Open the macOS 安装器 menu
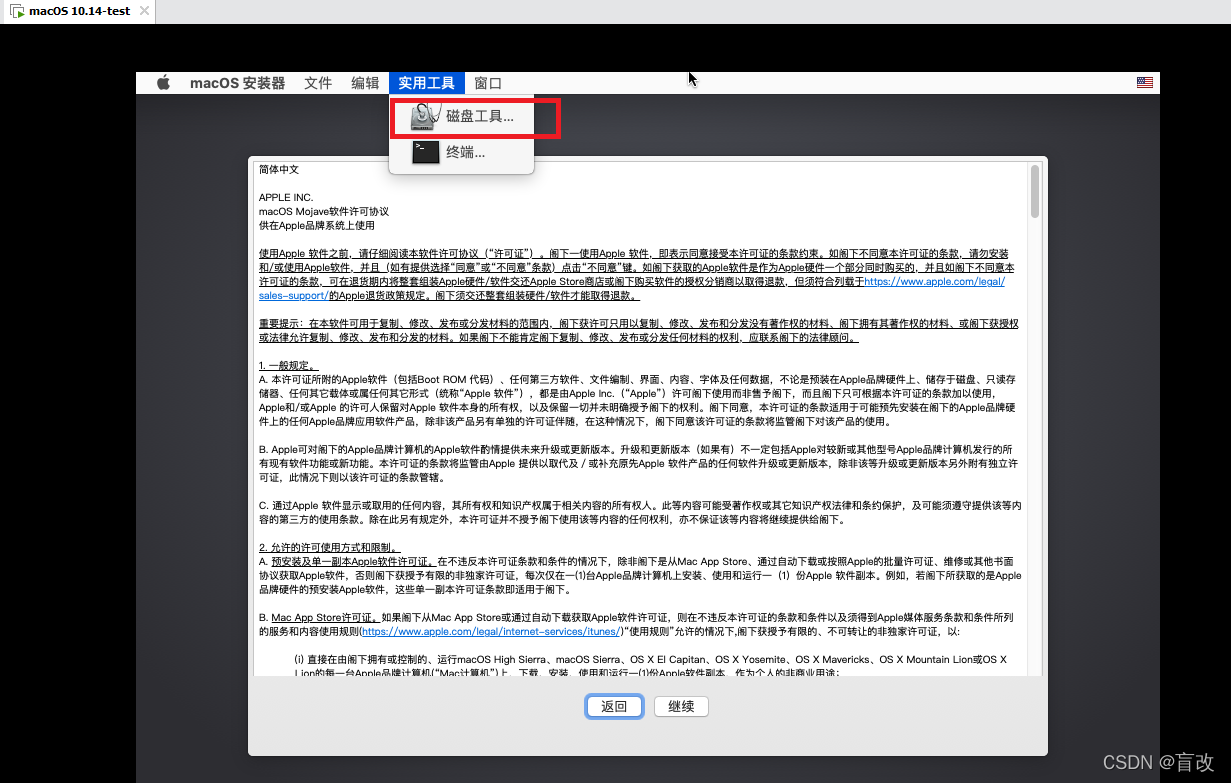This screenshot has height=783, width=1231. [x=237, y=83]
